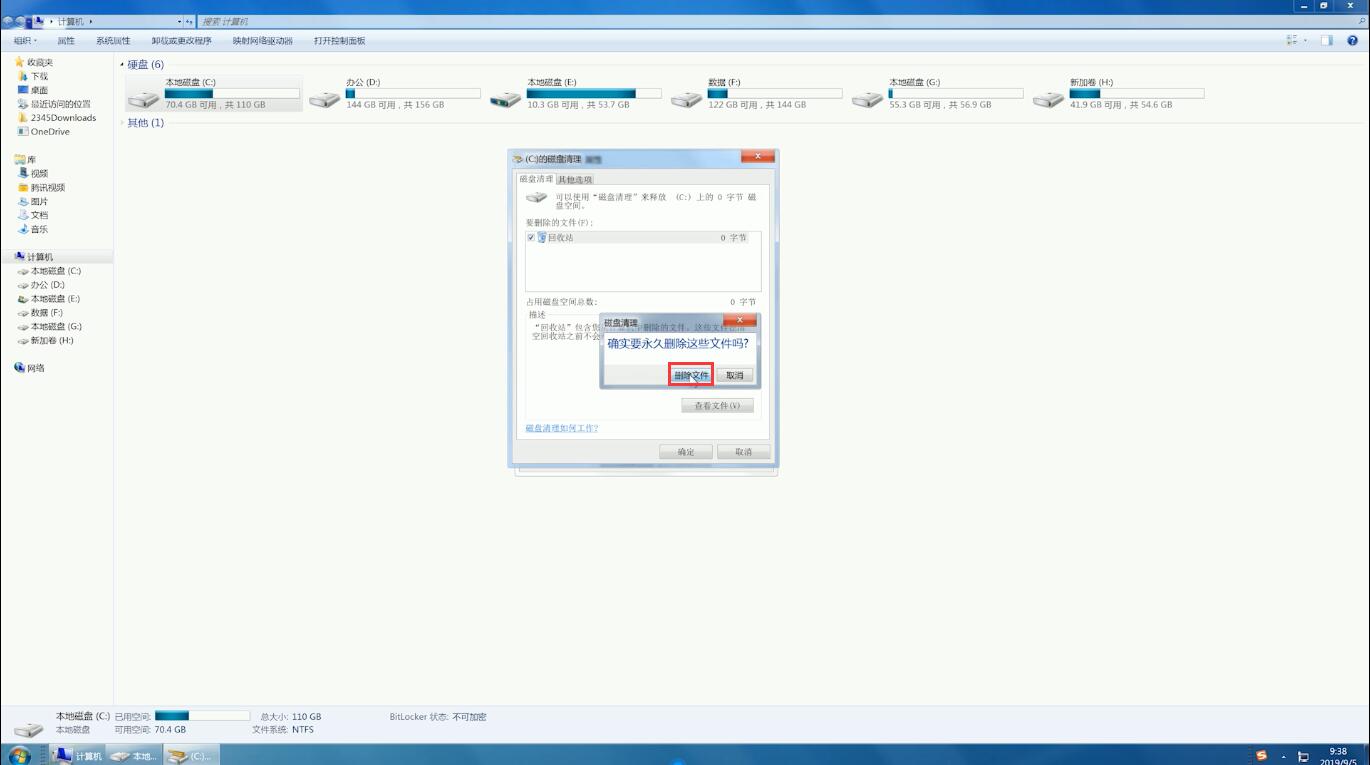Select the 本地磁盘 (C:) drive icon in the main pane

pos(144,99)
